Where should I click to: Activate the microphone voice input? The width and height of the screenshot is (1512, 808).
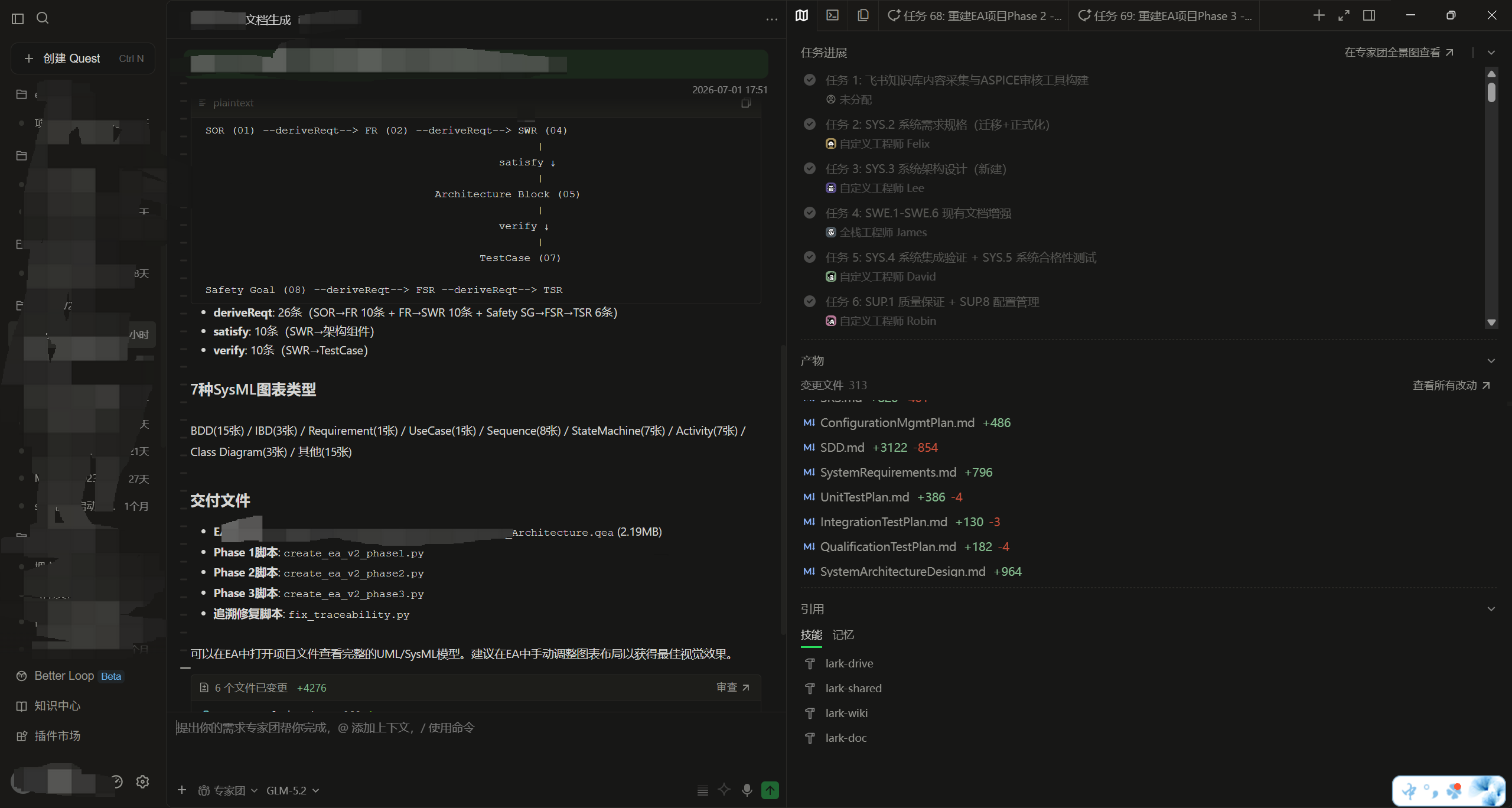(747, 790)
